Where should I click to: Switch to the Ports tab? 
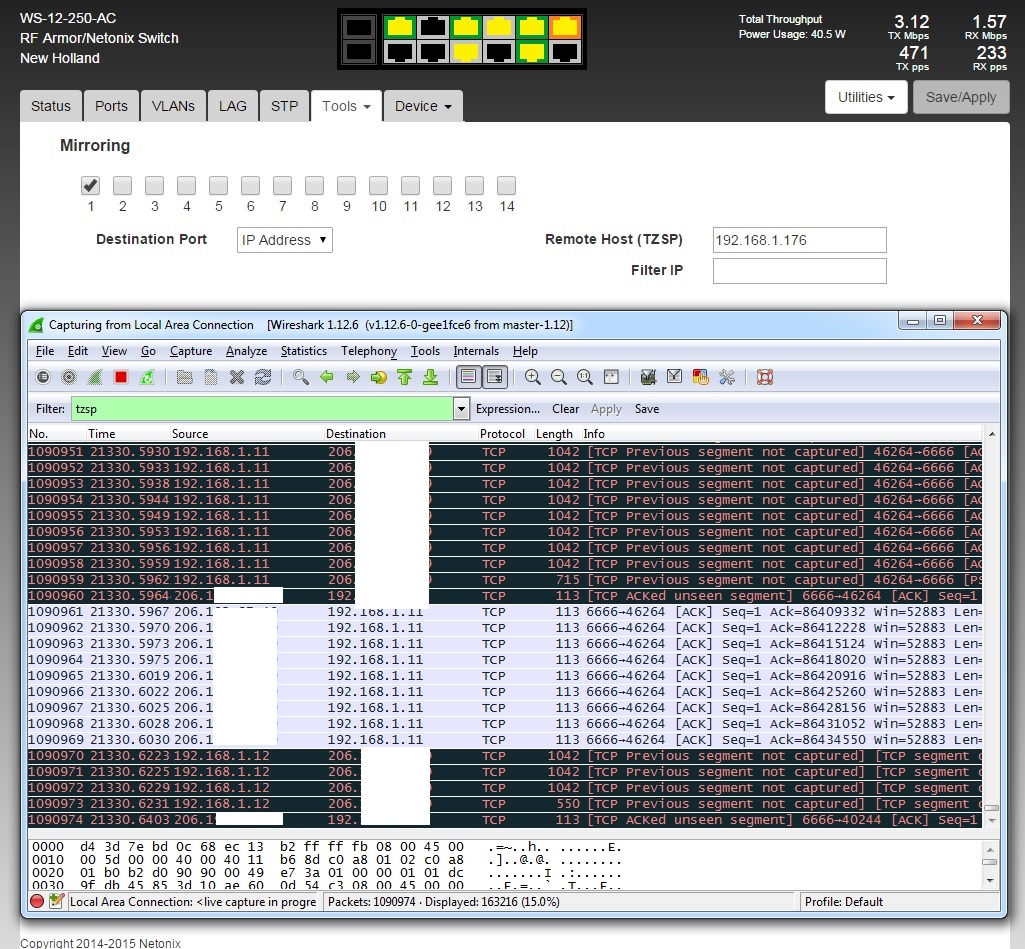pyautogui.click(x=111, y=106)
